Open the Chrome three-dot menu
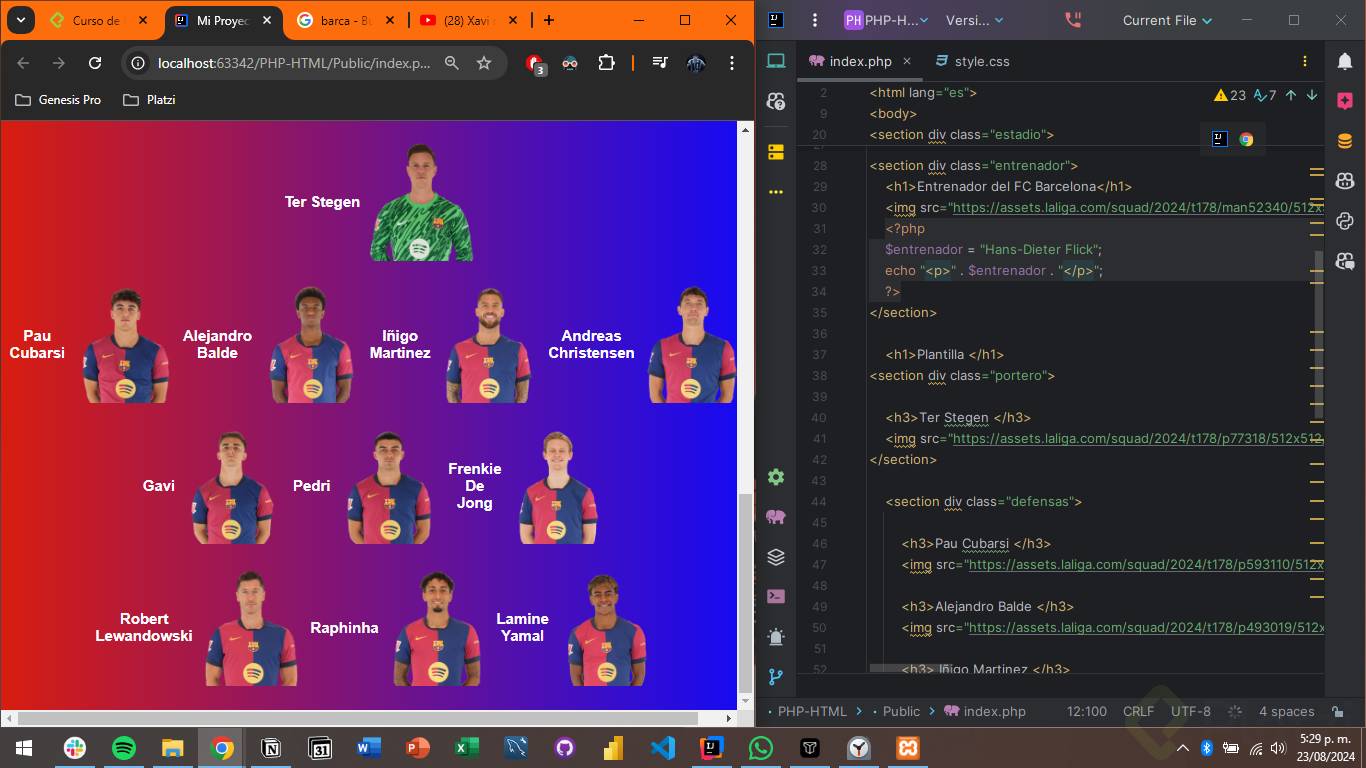 click(732, 63)
